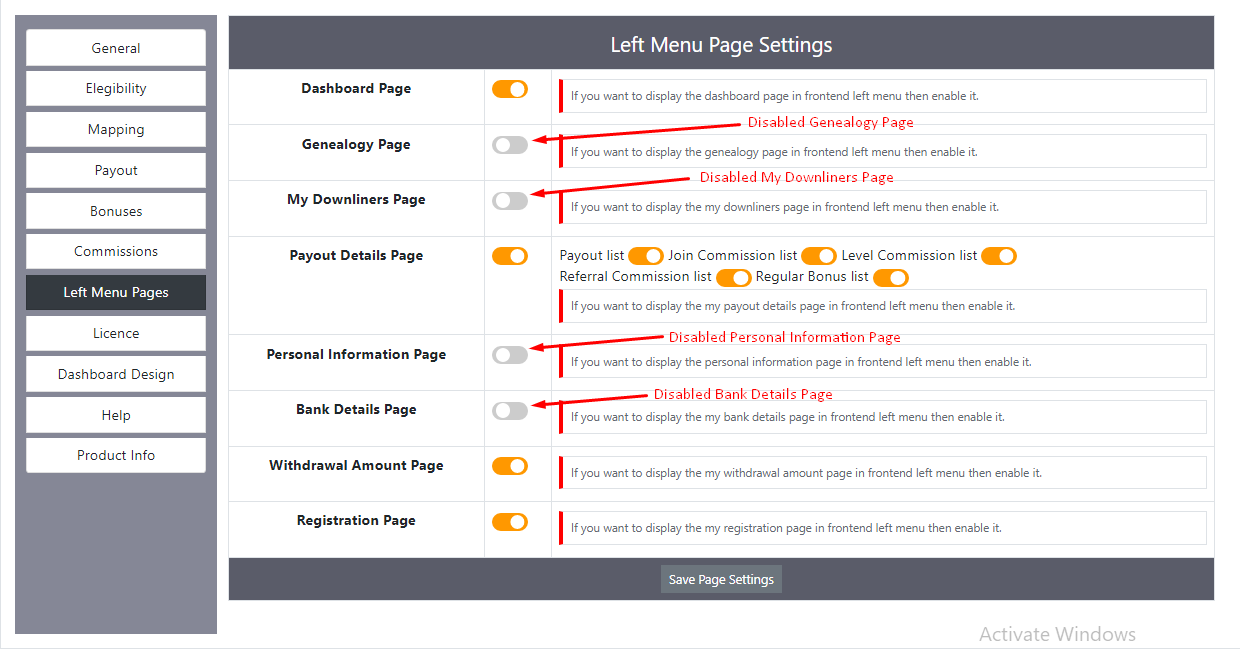Turn off the Payout list toggle
Screen dimensions: 1240x649
(646, 256)
